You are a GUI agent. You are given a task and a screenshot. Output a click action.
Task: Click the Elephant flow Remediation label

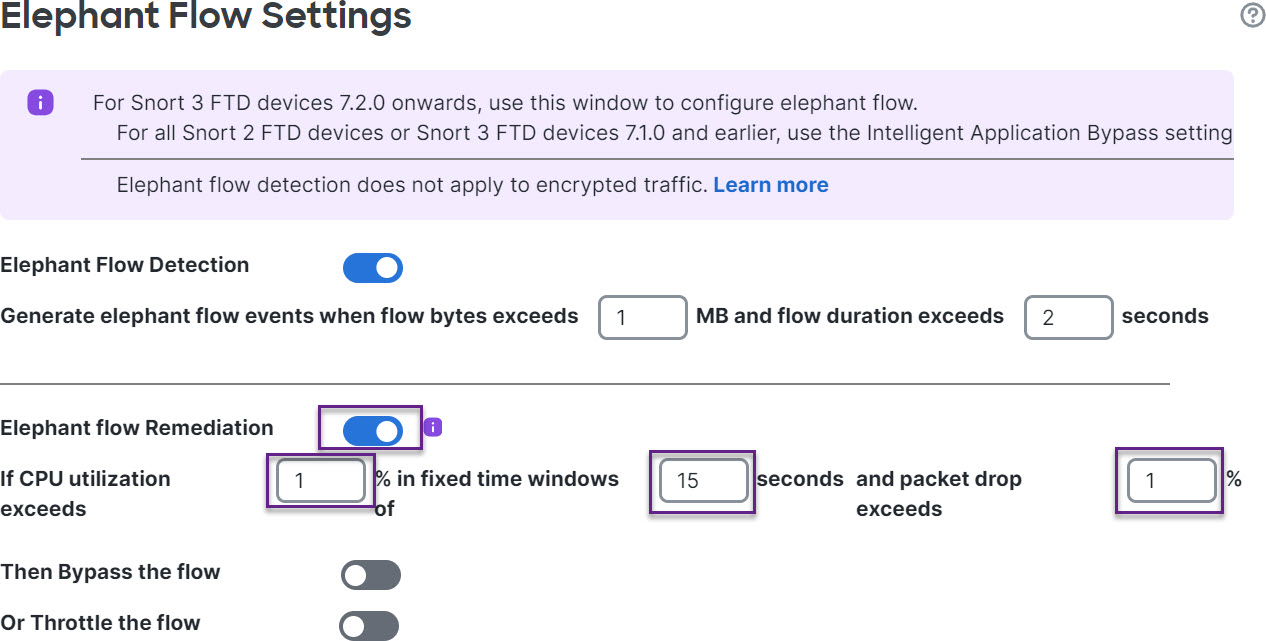click(137, 428)
